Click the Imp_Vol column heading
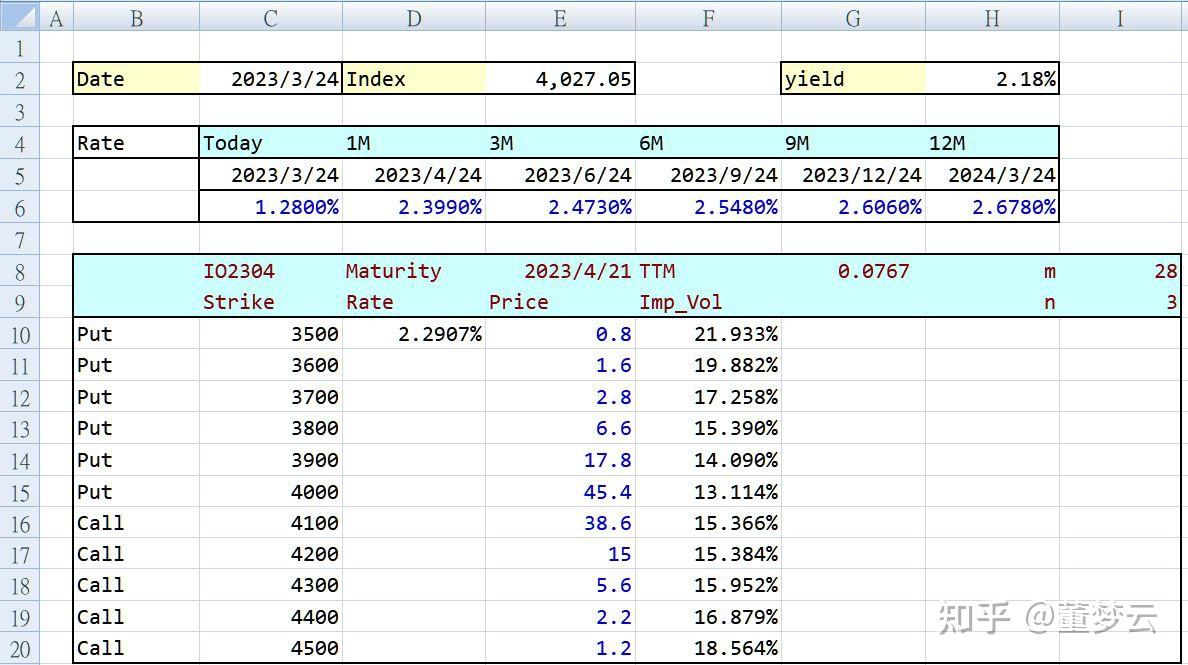 pos(708,302)
